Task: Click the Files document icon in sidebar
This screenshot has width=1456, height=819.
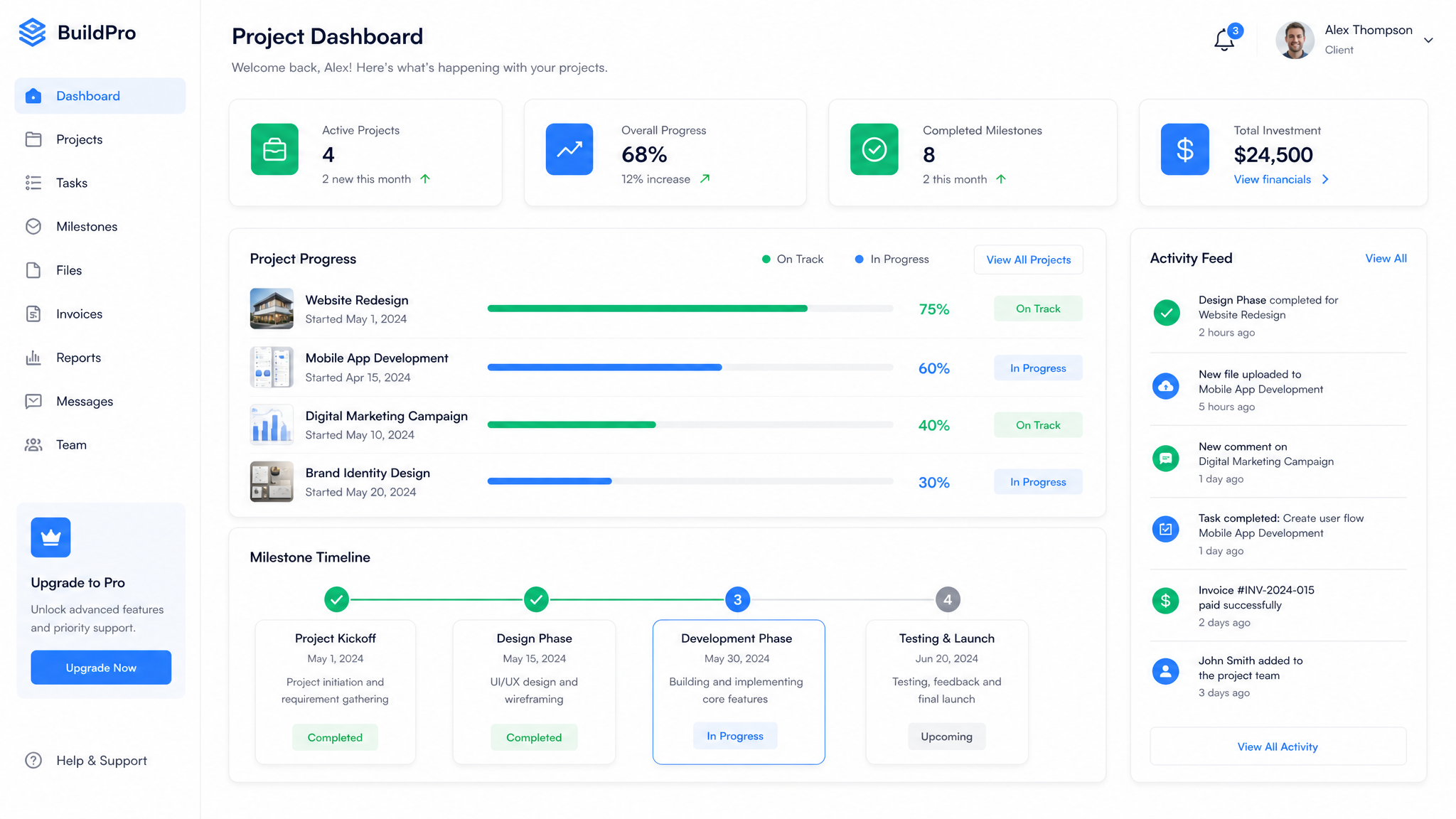Action: [x=33, y=270]
